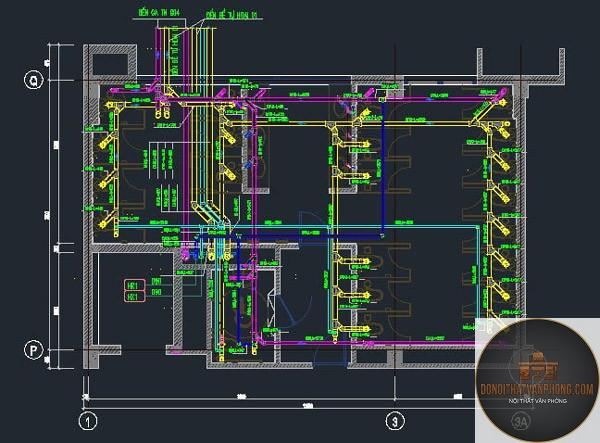This screenshot has width=600, height=443.
Task: Select the upper red-boxed HK1 tag
Action: [x=135, y=285]
